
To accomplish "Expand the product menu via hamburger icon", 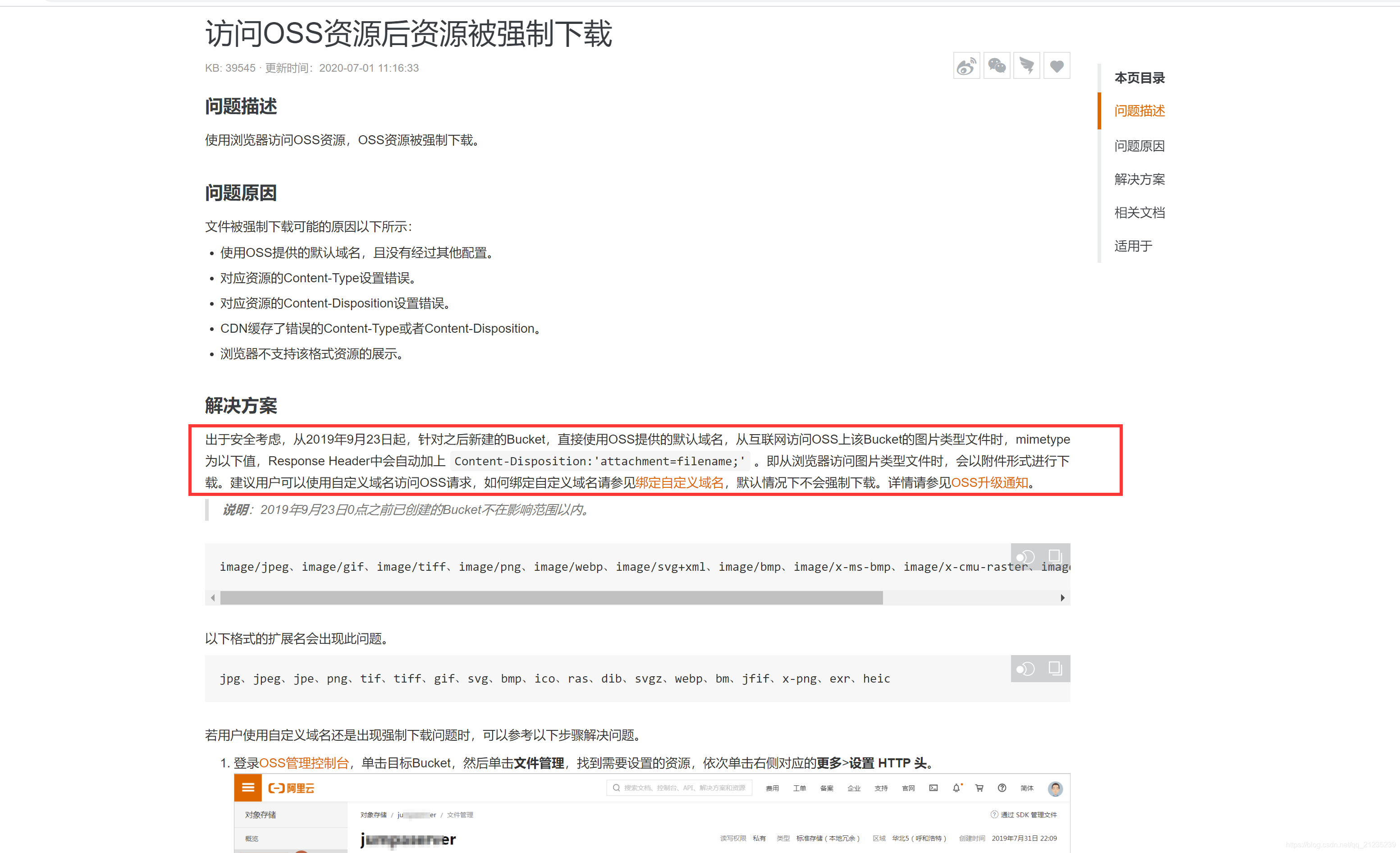I will coord(248,788).
